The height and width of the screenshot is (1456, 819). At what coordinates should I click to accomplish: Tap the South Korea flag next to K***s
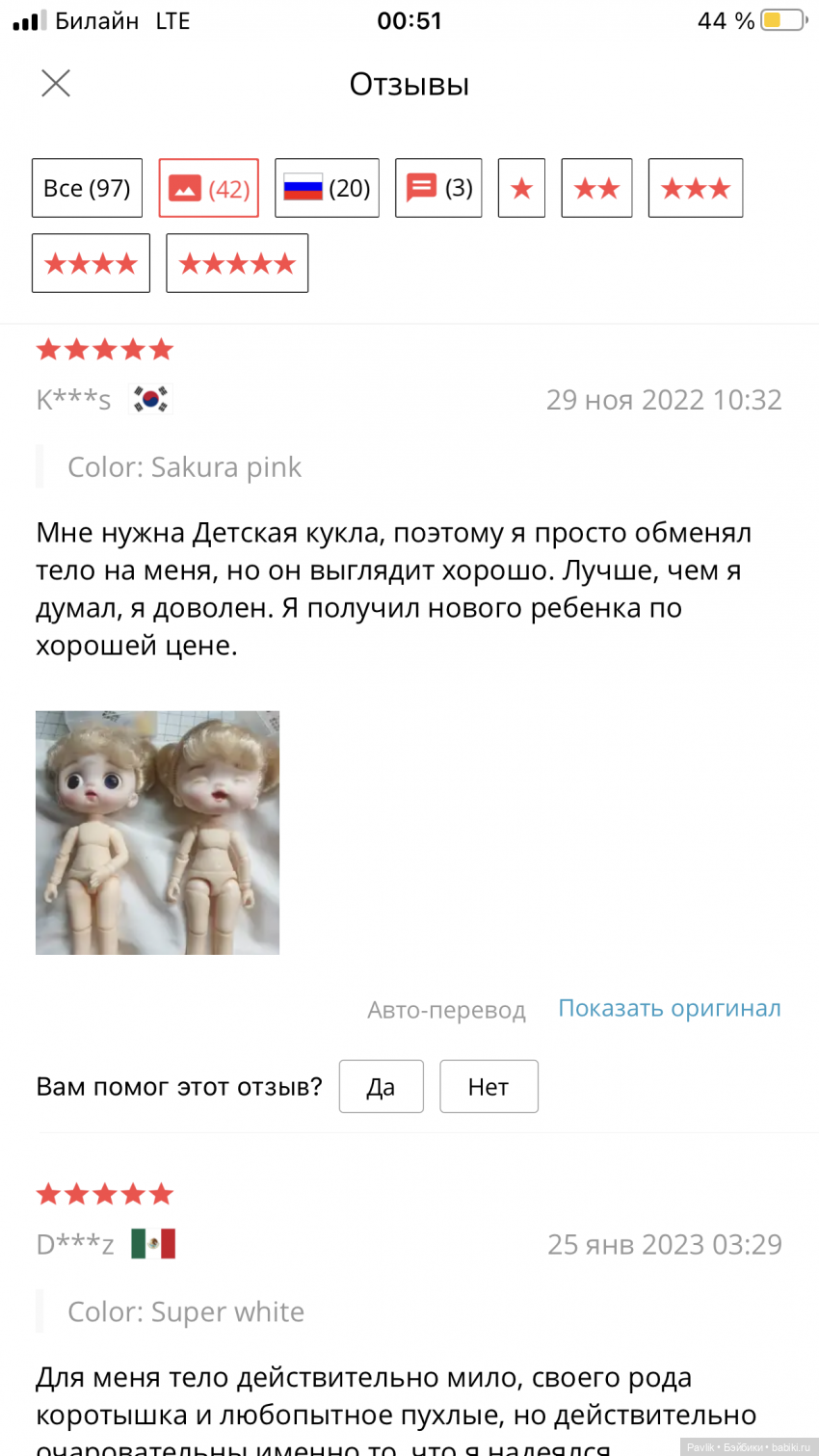point(150,399)
